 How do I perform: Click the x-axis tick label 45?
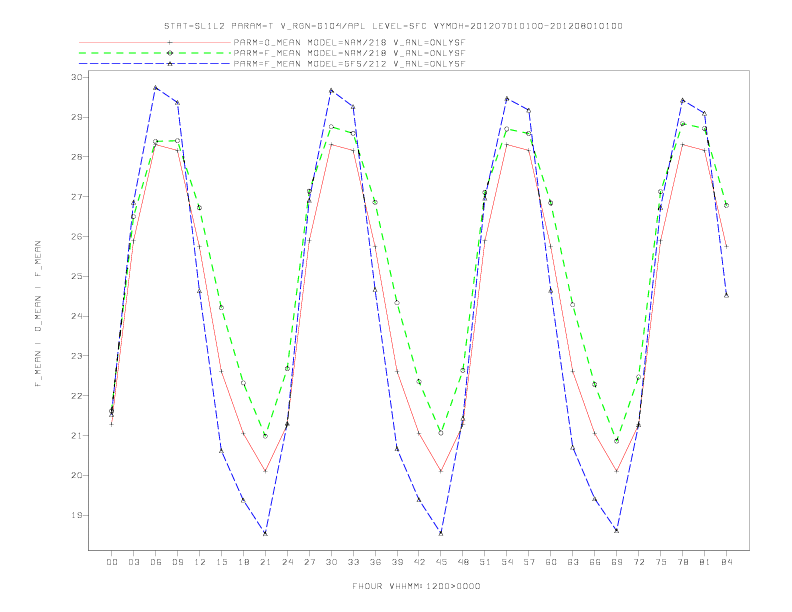click(x=441, y=562)
